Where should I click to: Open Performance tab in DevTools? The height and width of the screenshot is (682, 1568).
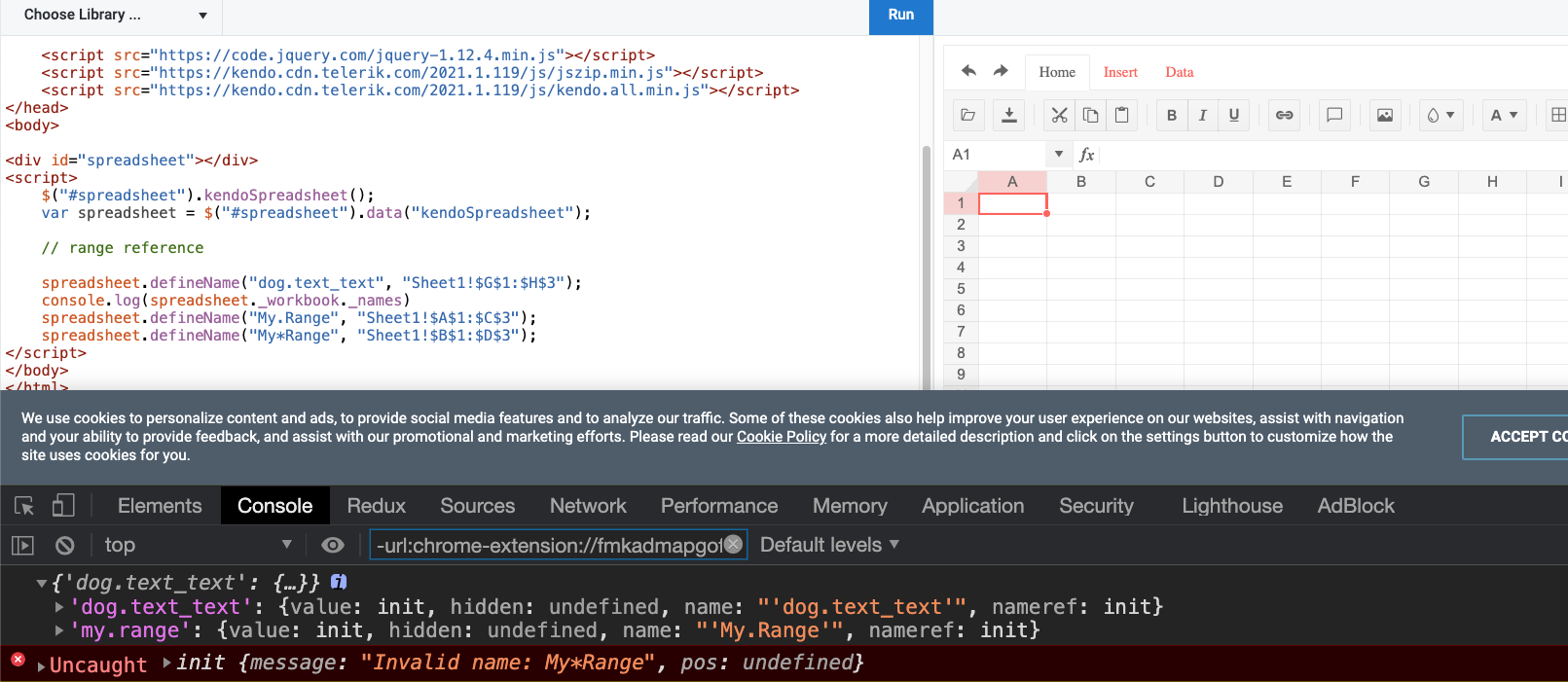point(719,506)
